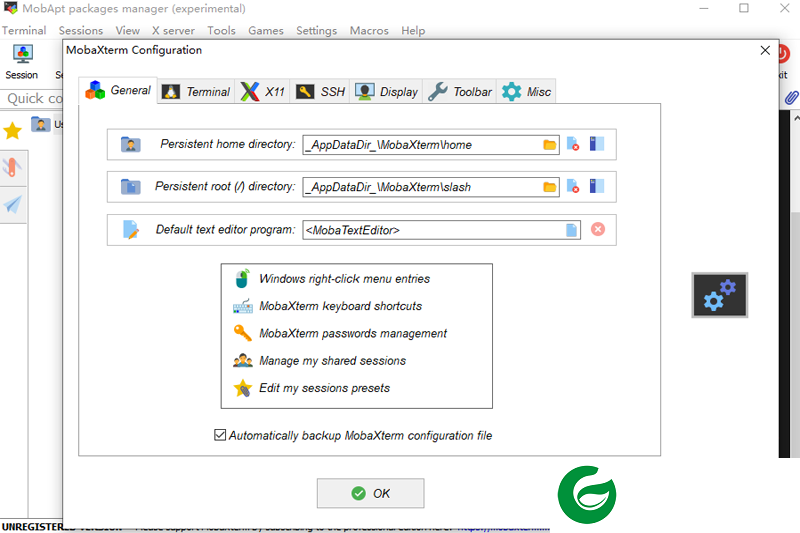This screenshot has height=533, width=800.
Task: Toggle automatic backup of configuration file
Action: tap(220, 435)
